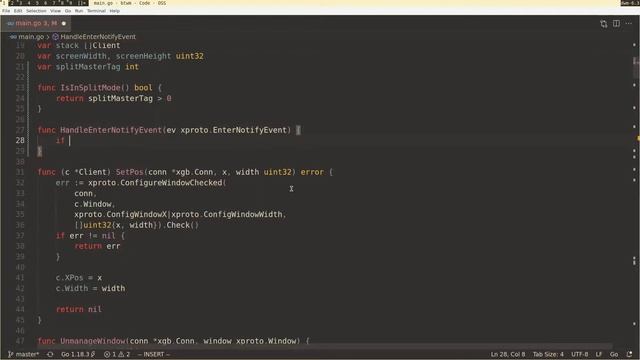
Task: Switch to workspace 2 in top bar
Action: [11, 3]
